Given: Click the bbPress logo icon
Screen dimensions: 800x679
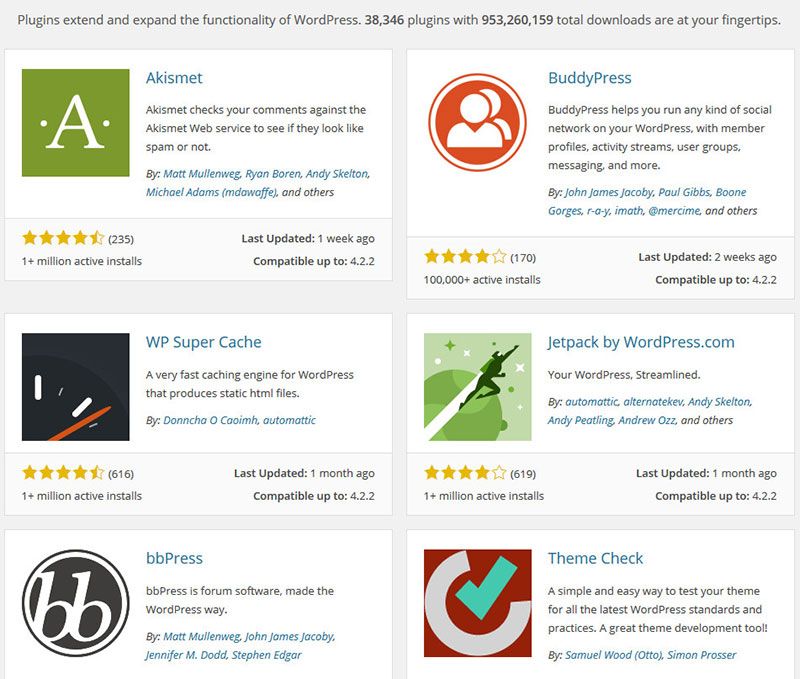Looking at the screenshot, I should coord(76,603).
